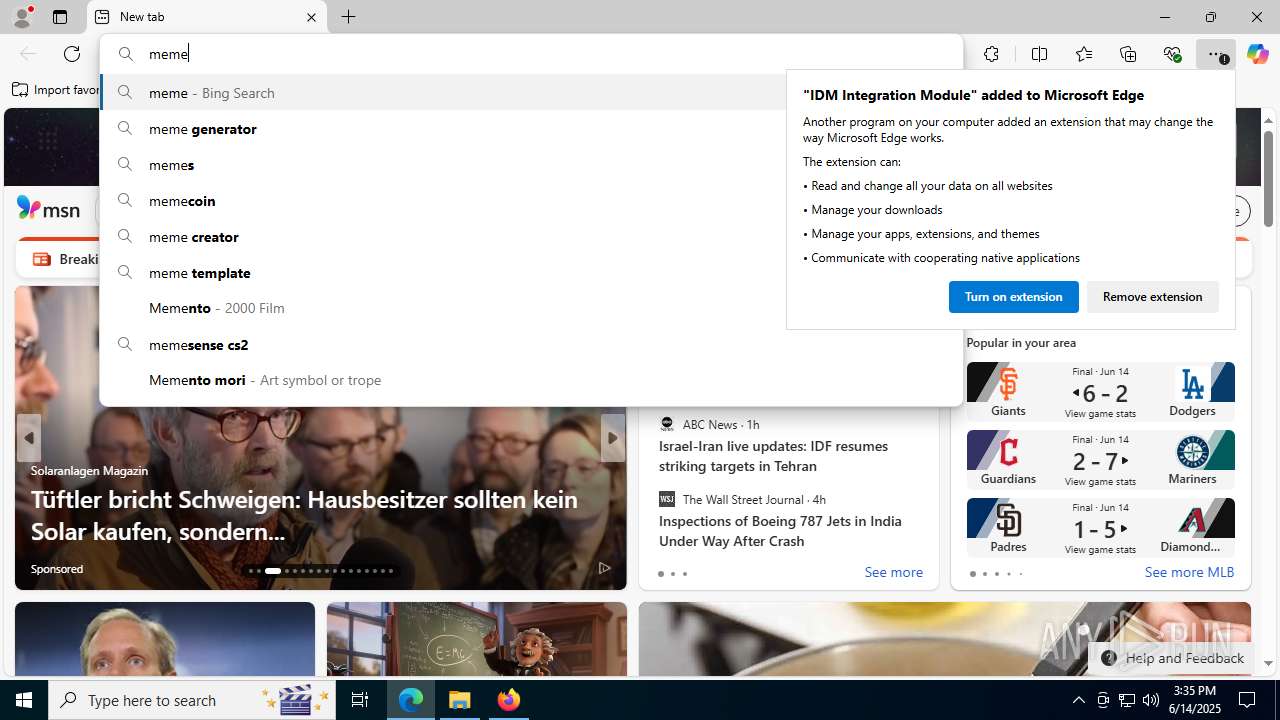1280x720 pixels.
Task: Open Microsoft Edge from taskbar
Action: 411,700
